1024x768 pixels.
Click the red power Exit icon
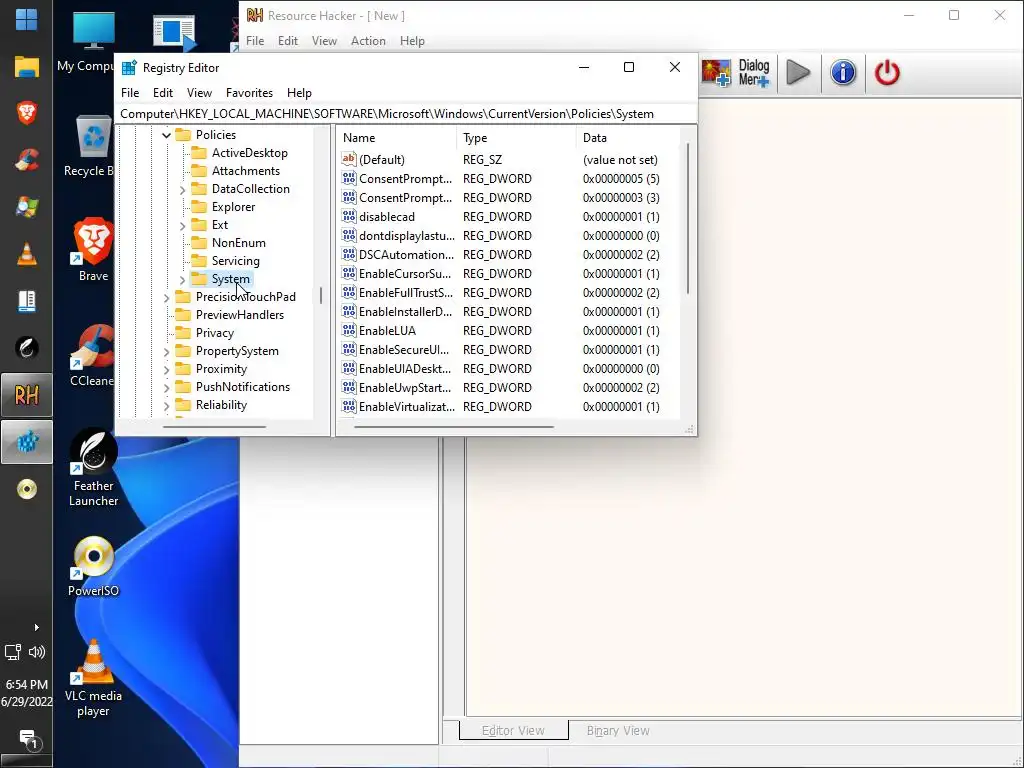point(887,72)
